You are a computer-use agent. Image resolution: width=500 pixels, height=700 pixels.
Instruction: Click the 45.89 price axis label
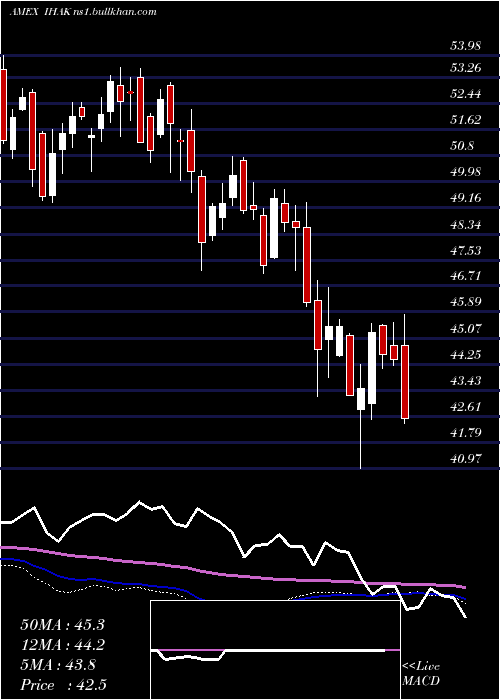point(466,301)
